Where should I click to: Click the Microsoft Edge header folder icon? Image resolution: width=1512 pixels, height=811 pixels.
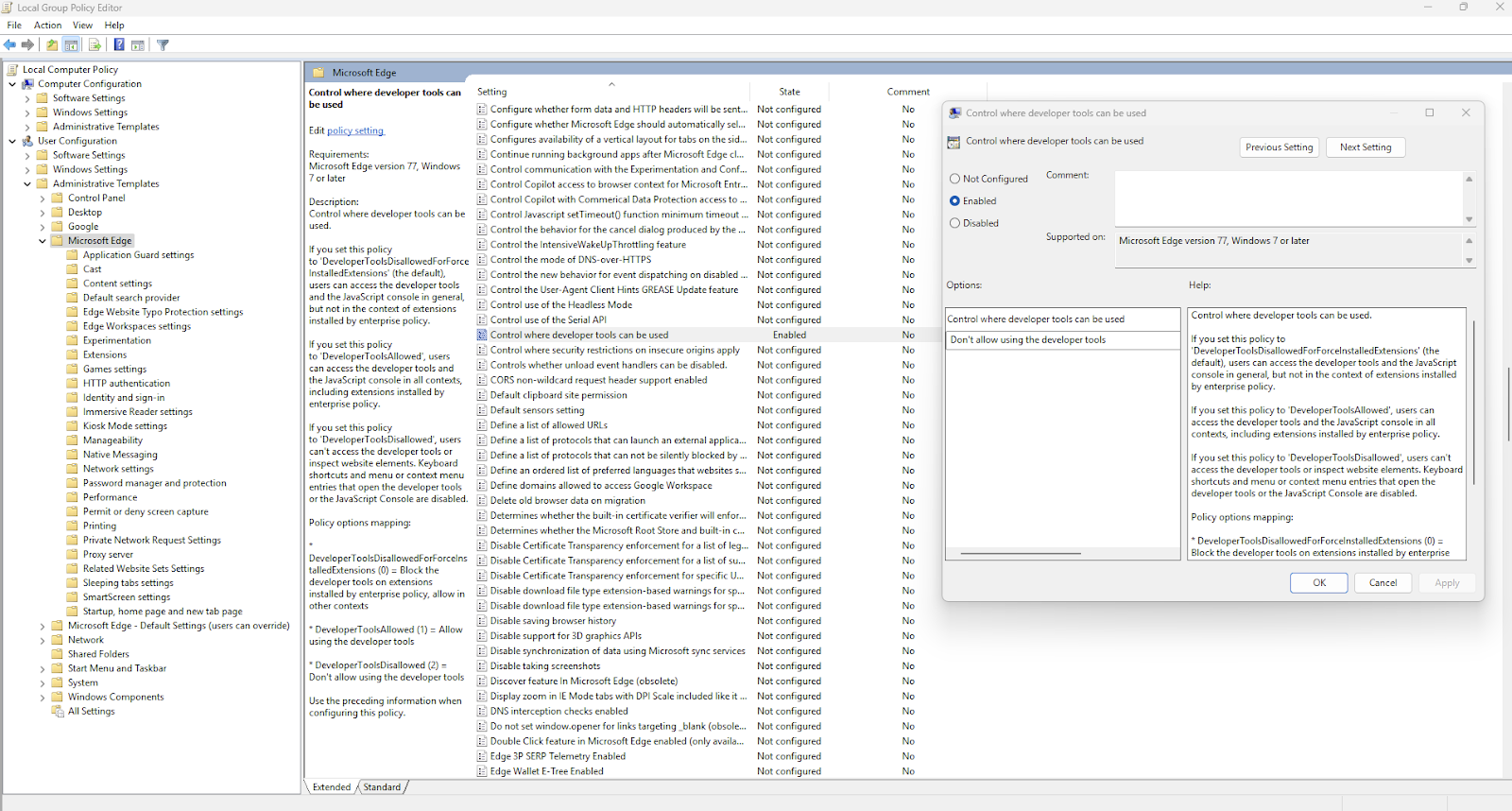(318, 72)
